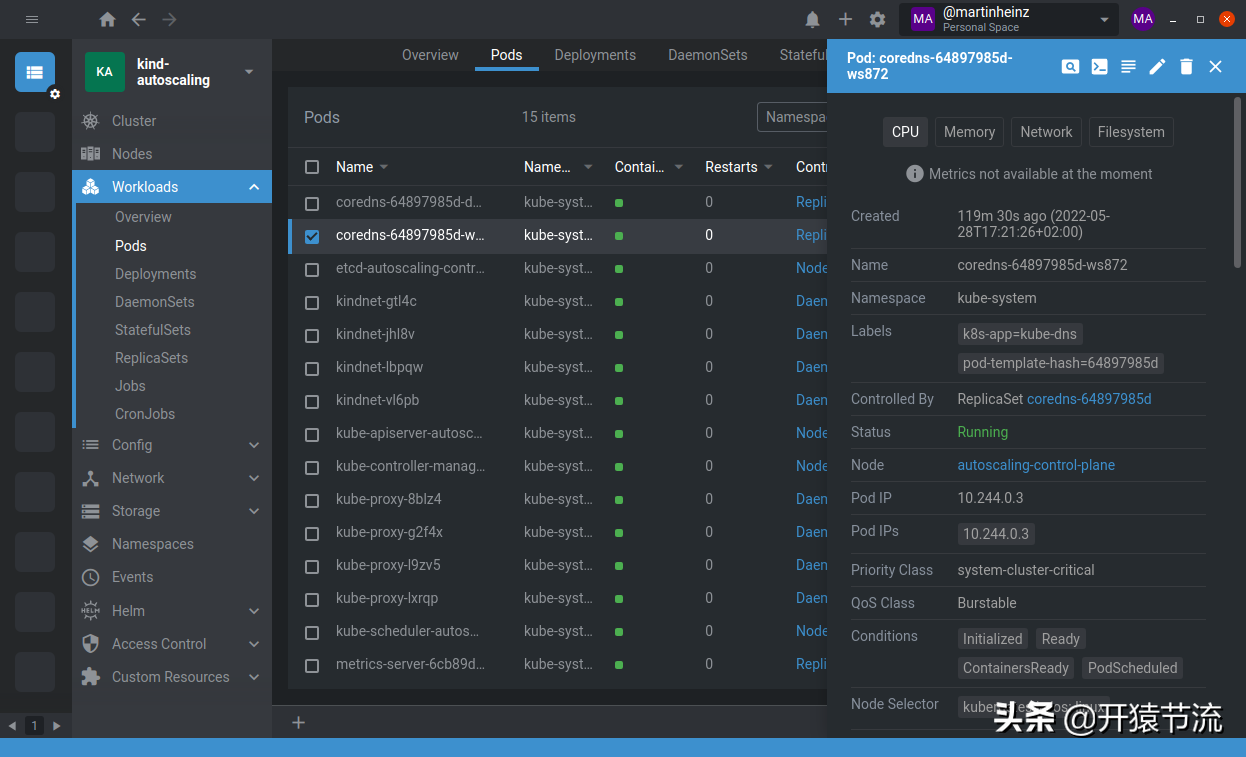
Task: Delete pod using trash icon
Action: tap(1186, 67)
